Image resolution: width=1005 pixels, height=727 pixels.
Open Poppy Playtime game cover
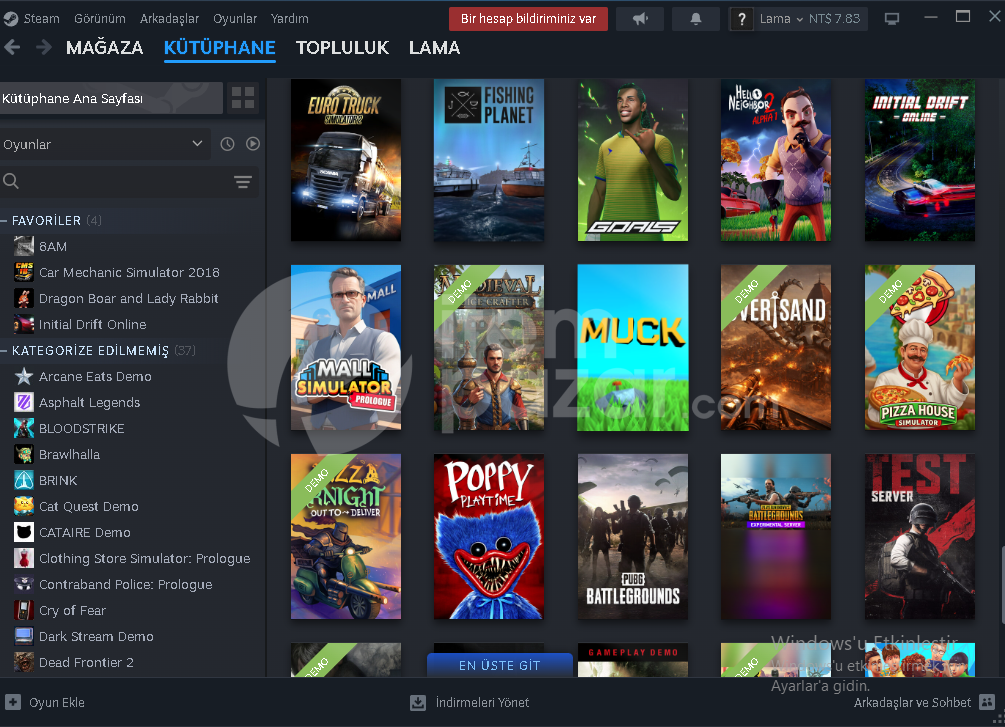[x=489, y=537]
